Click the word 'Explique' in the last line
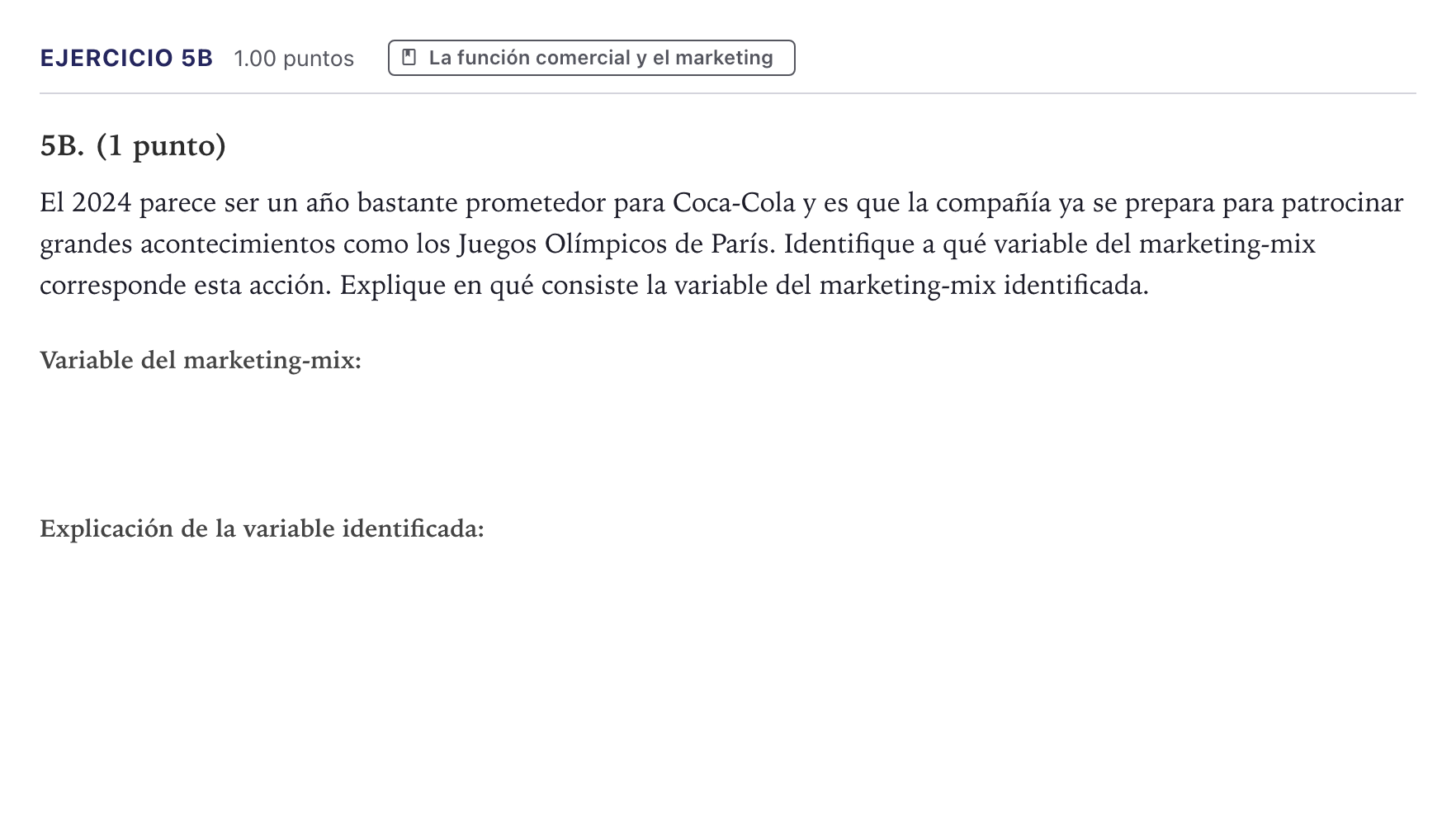Screen dimensions: 1456x829 (x=393, y=286)
